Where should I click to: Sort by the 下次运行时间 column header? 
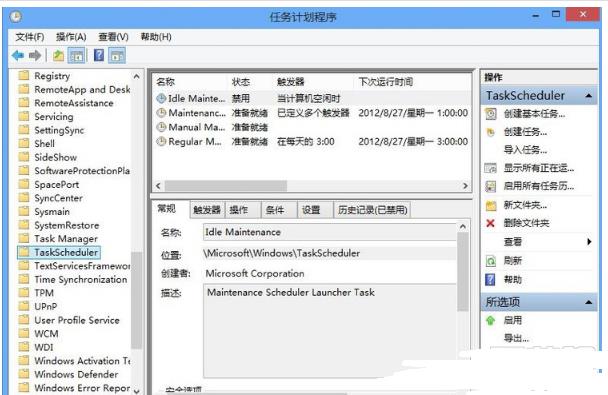pyautogui.click(x=386, y=82)
